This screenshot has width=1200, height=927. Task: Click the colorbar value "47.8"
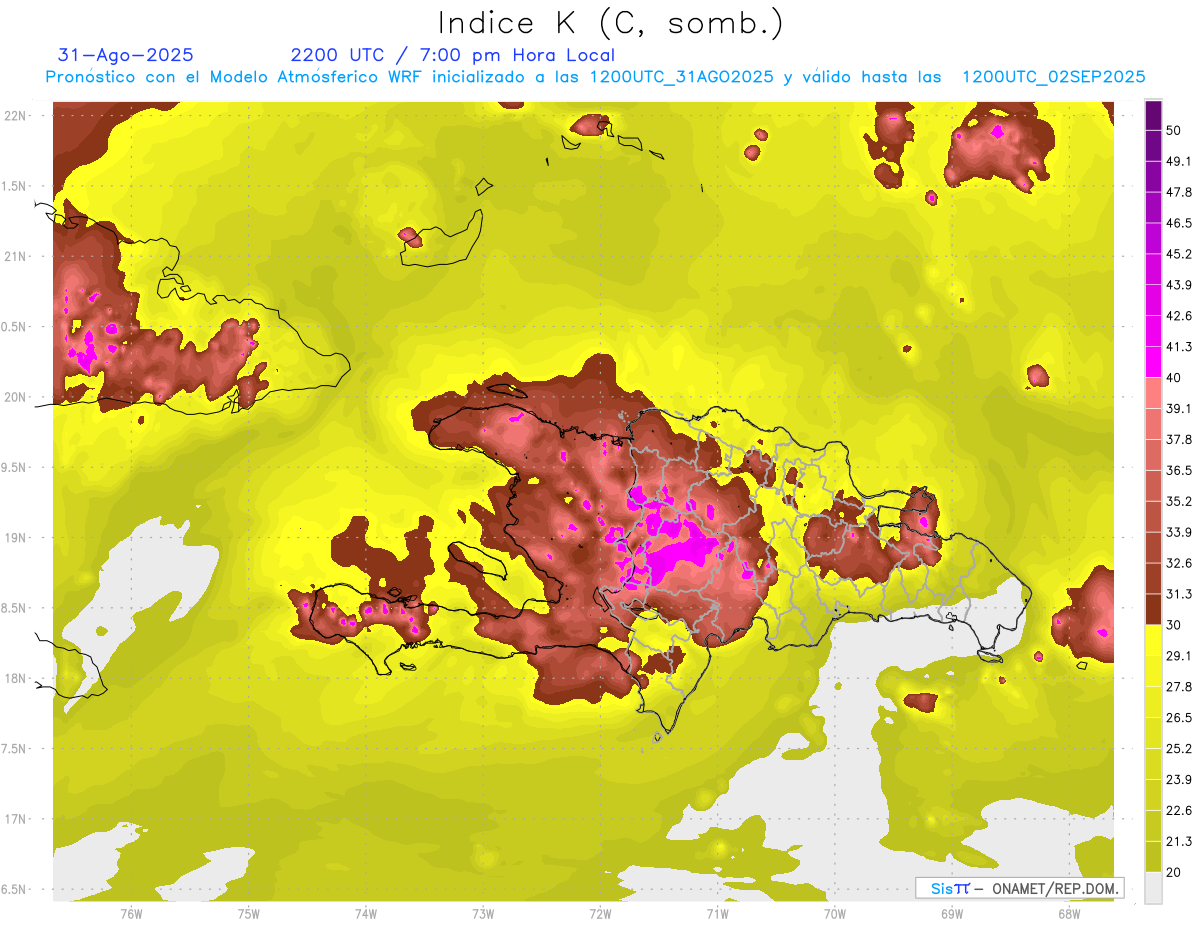click(x=1179, y=192)
